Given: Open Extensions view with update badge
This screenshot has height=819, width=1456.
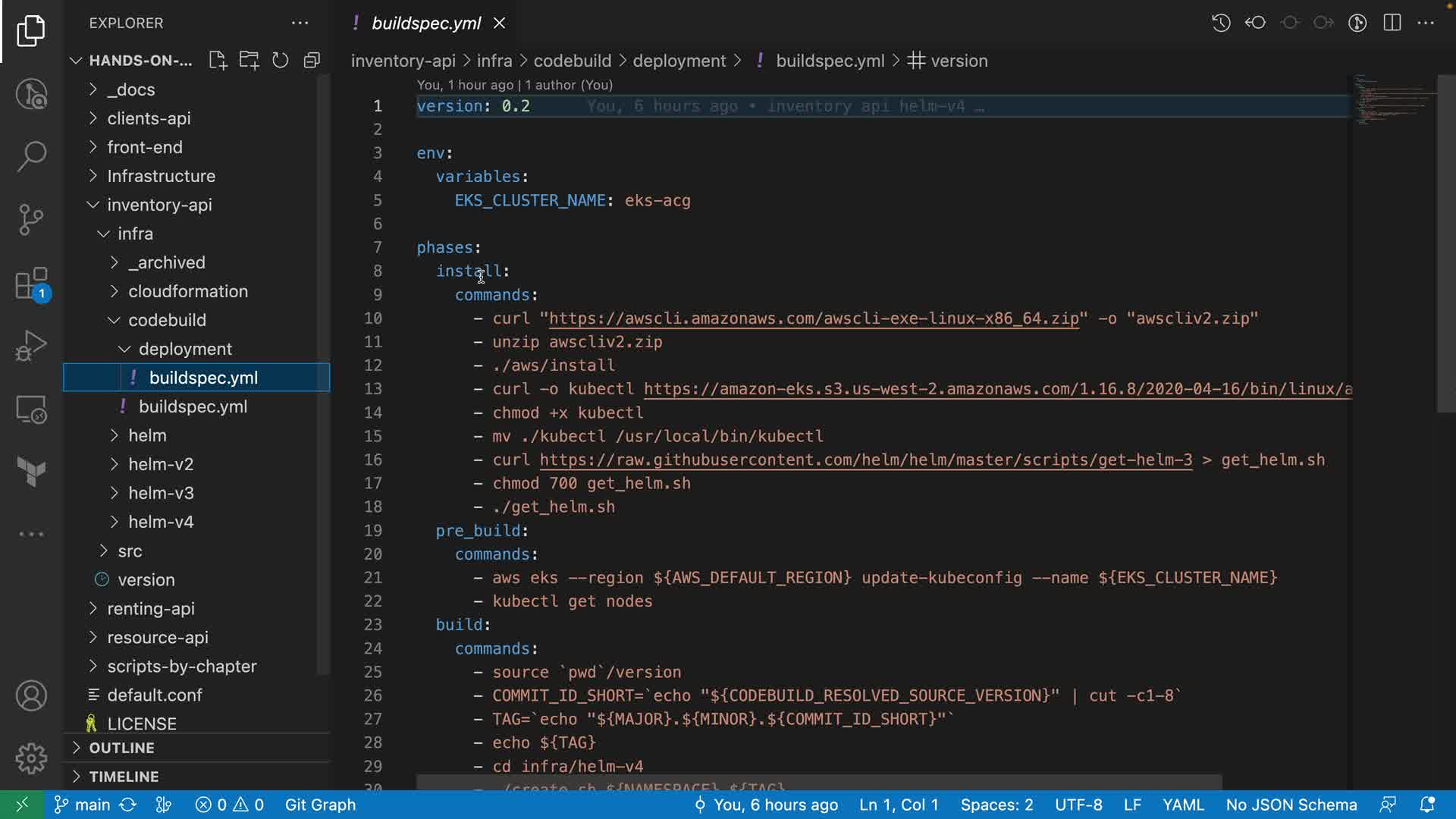Looking at the screenshot, I should pyautogui.click(x=31, y=284).
